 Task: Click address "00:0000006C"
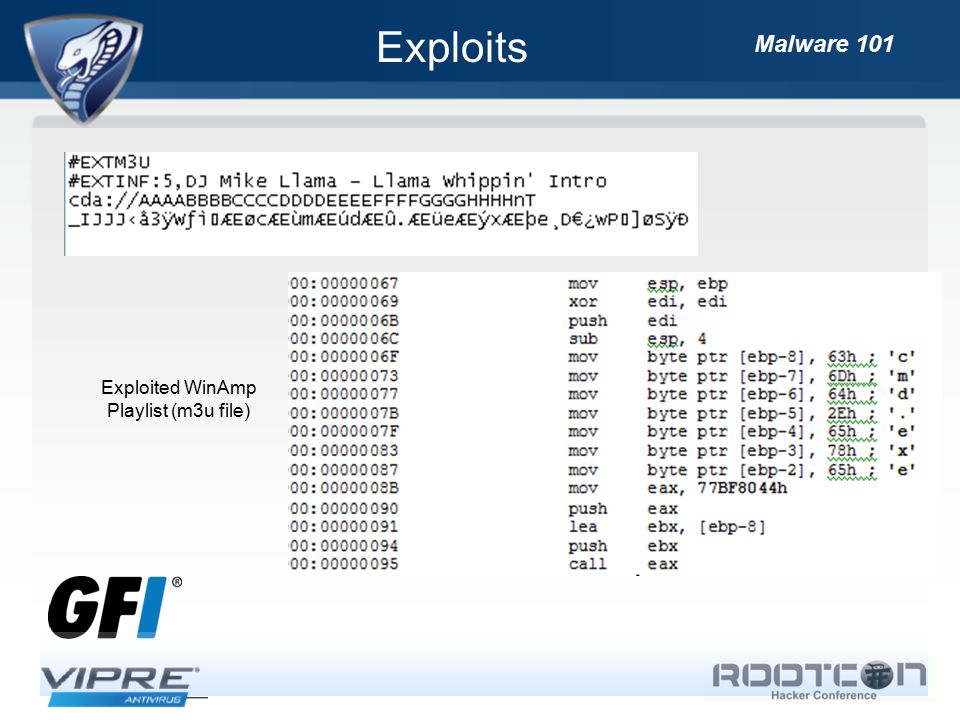tap(344, 339)
